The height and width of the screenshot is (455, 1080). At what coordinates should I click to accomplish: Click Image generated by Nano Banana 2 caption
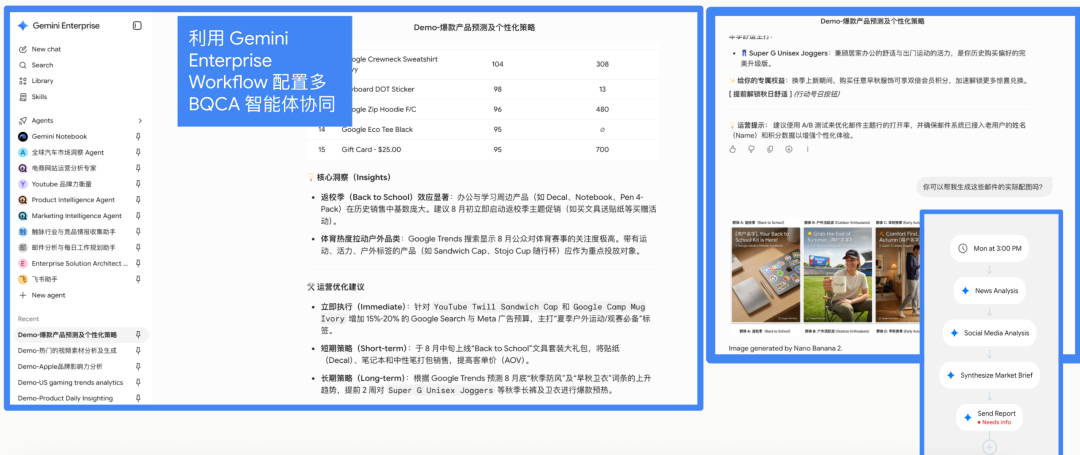[785, 348]
